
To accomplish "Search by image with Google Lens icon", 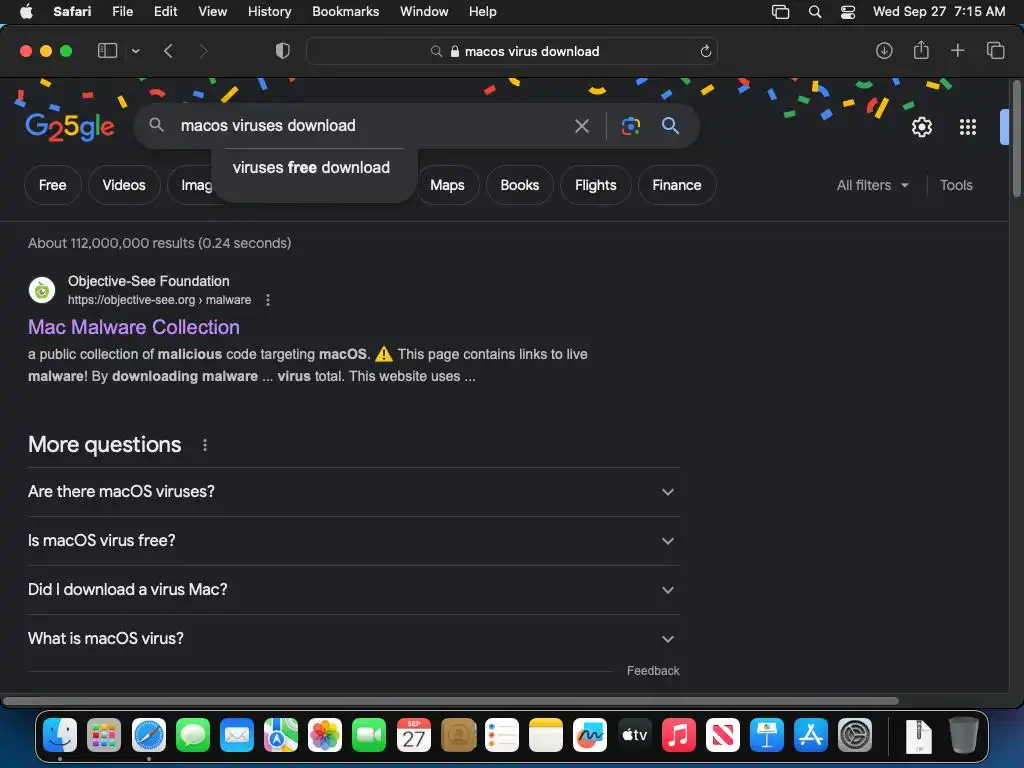I will [630, 126].
